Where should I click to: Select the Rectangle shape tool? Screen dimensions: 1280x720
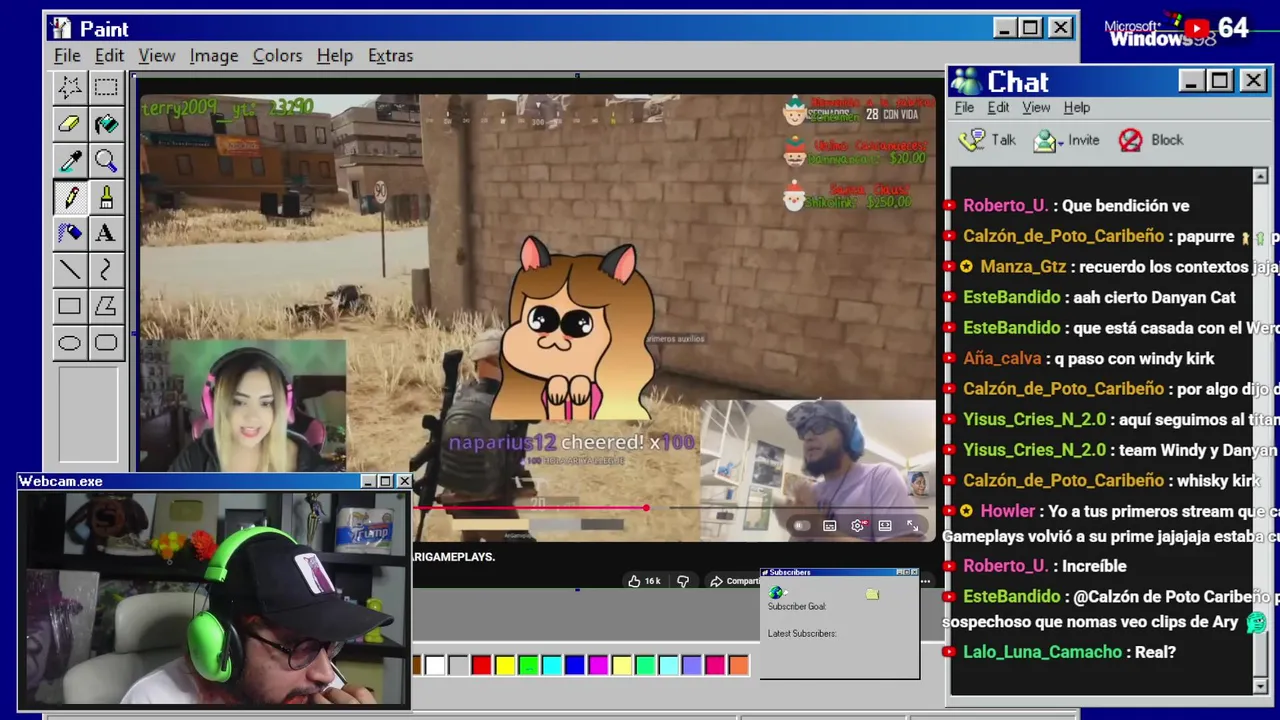click(x=69, y=306)
